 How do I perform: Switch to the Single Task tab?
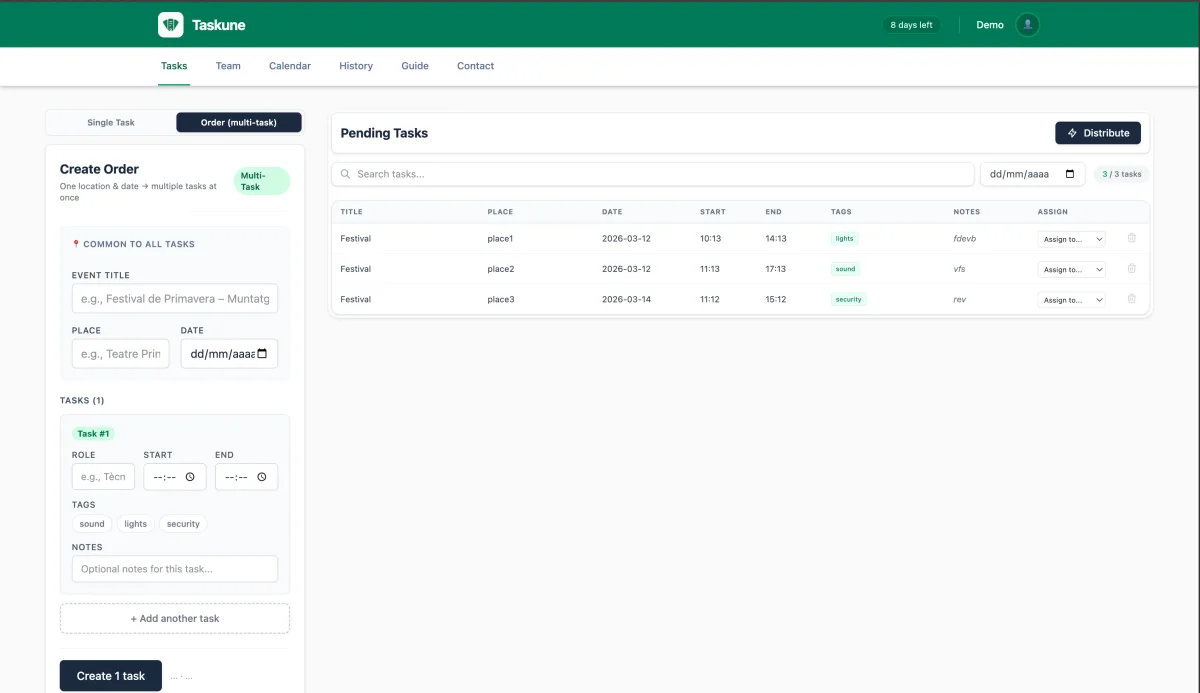point(110,122)
